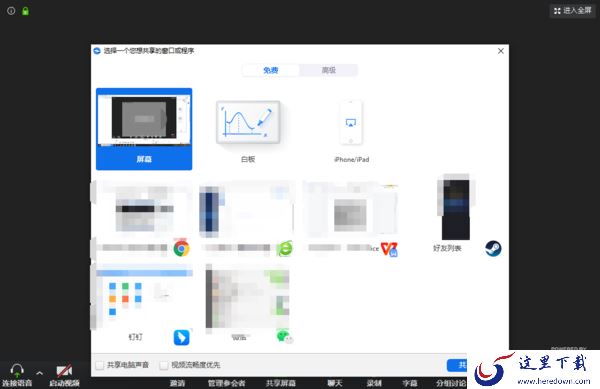Click 连接语音 headphone icon
Screen dimensions: 600x389
click(x=17, y=370)
